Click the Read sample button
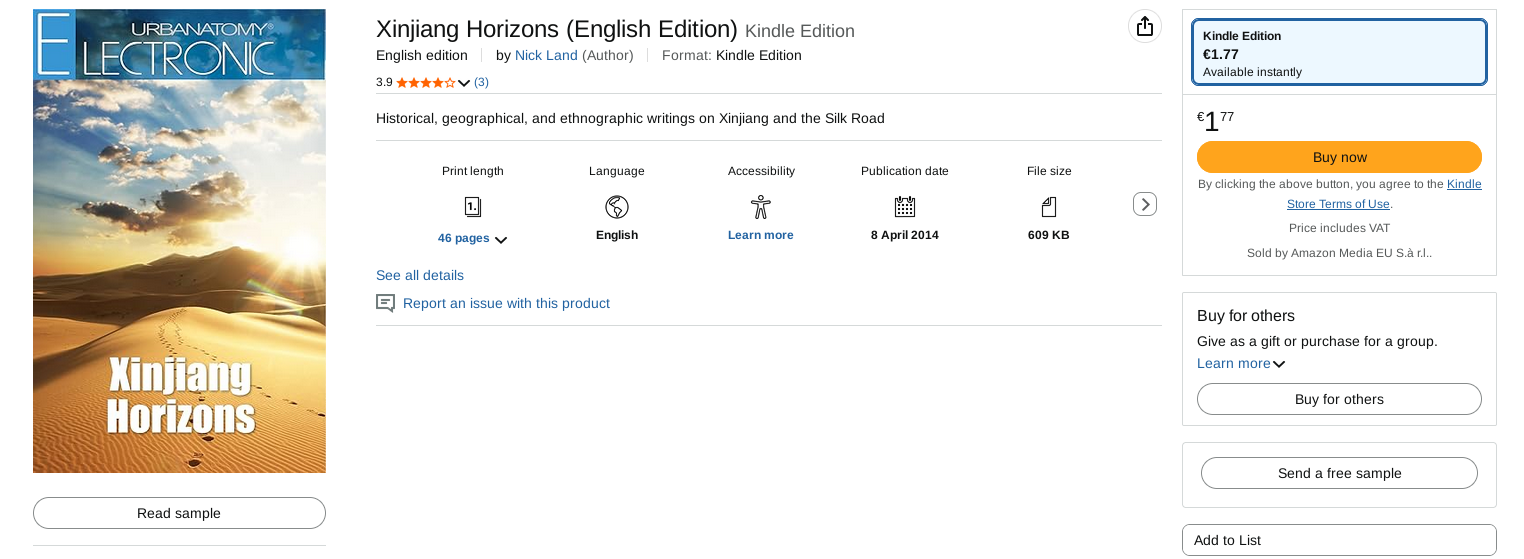Image resolution: width=1524 pixels, height=559 pixels. point(179,513)
